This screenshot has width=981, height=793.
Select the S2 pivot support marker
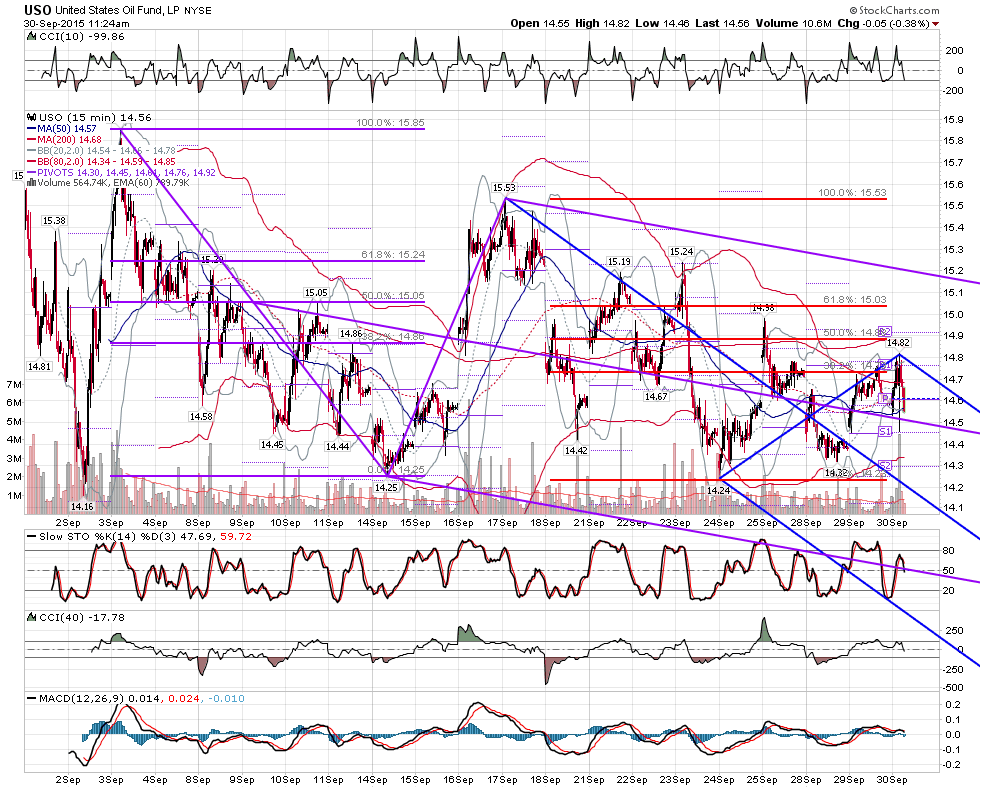click(885, 466)
